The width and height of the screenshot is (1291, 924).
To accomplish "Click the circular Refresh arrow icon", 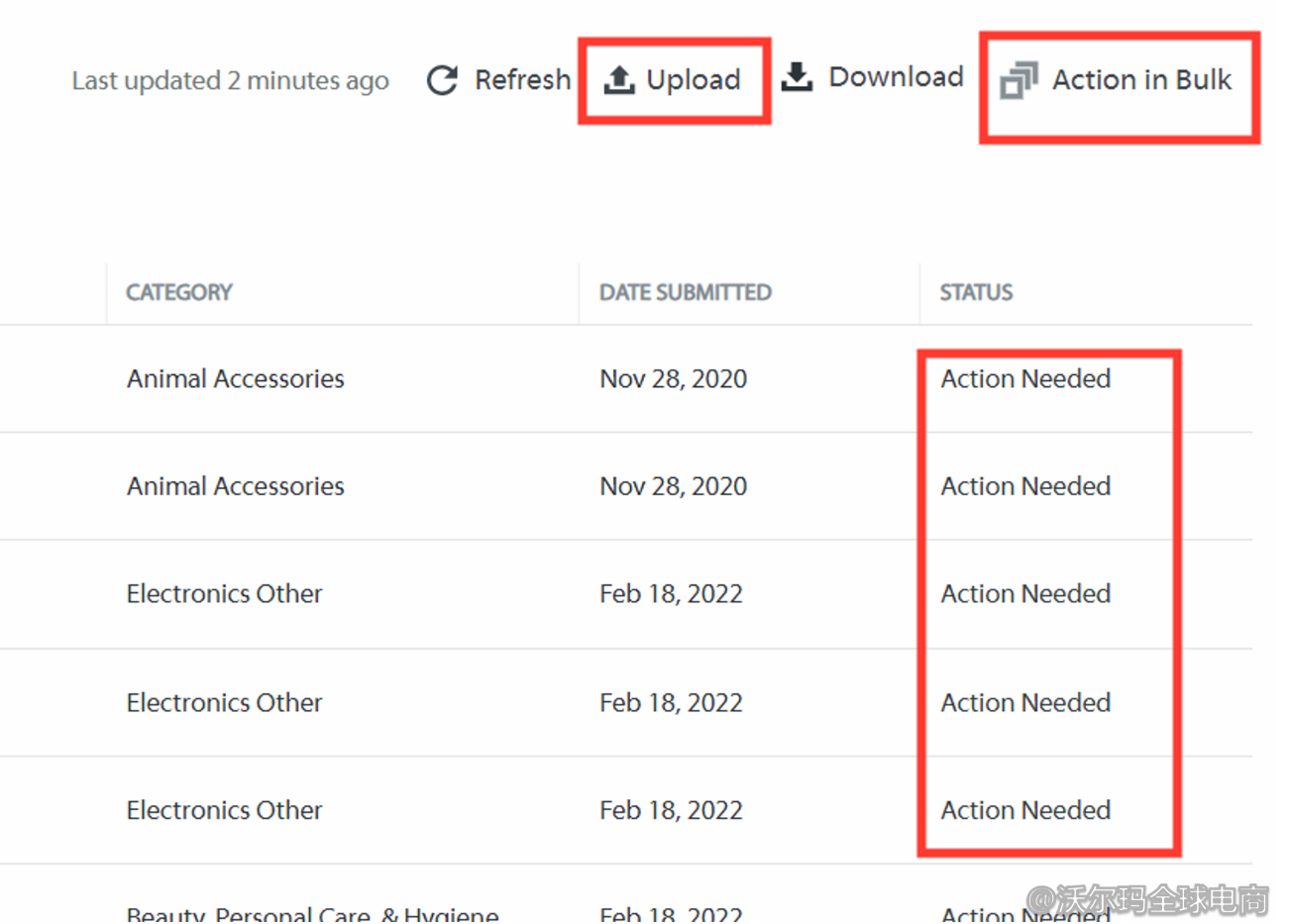I will coord(442,80).
